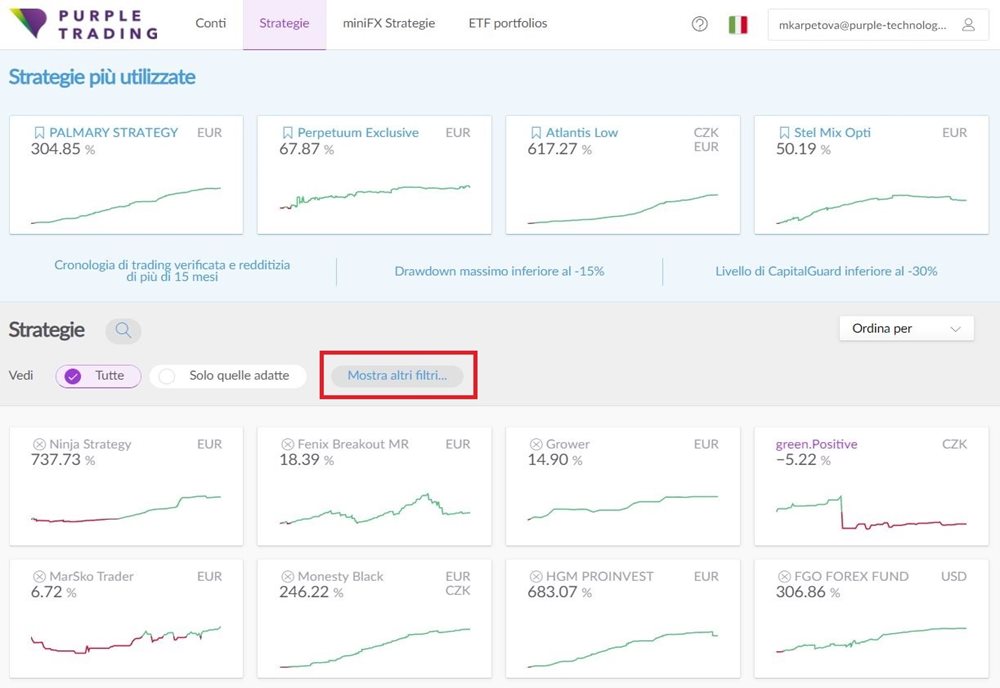The height and width of the screenshot is (688, 1000).
Task: Click HGM PROINVEST title
Action: (x=599, y=576)
